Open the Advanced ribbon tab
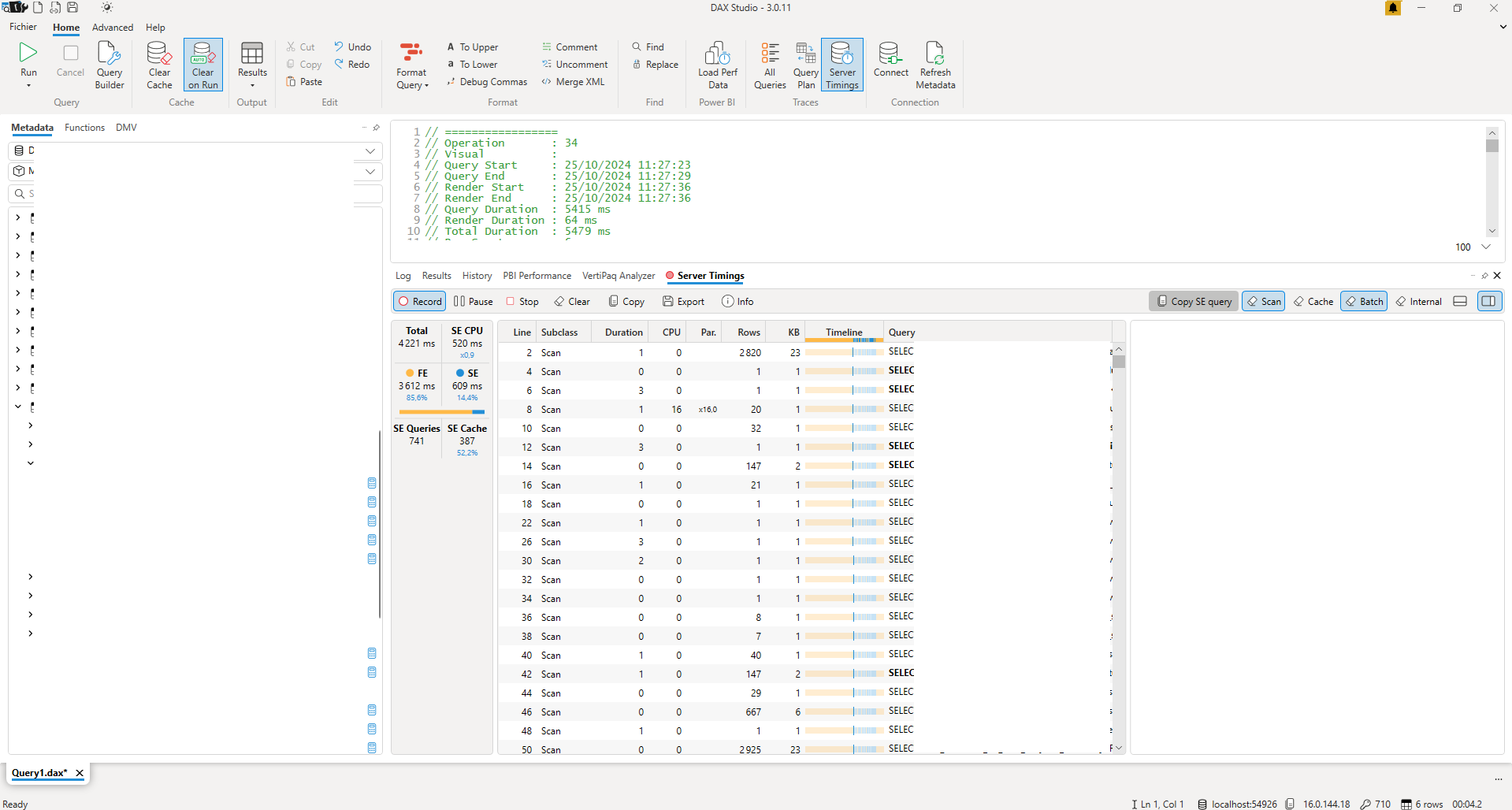 (113, 28)
